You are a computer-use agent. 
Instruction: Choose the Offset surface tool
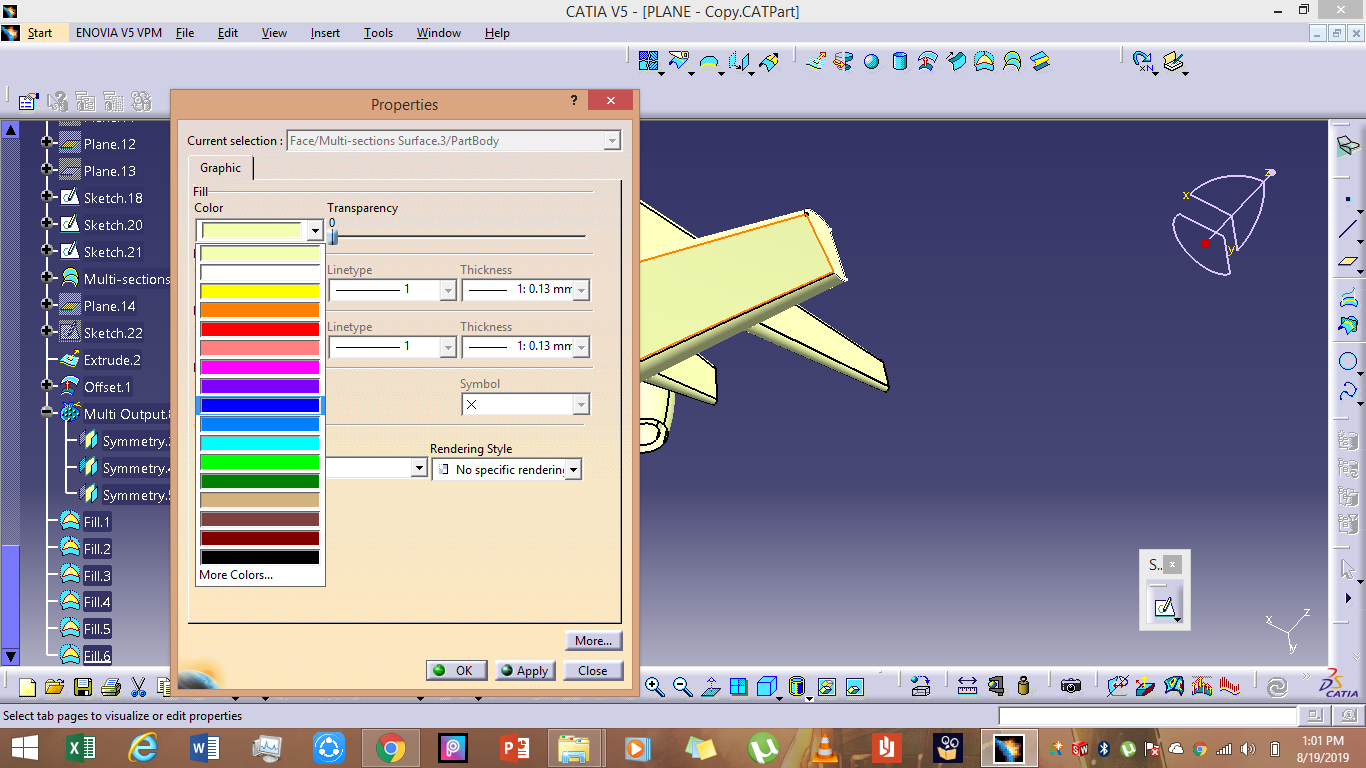(928, 62)
